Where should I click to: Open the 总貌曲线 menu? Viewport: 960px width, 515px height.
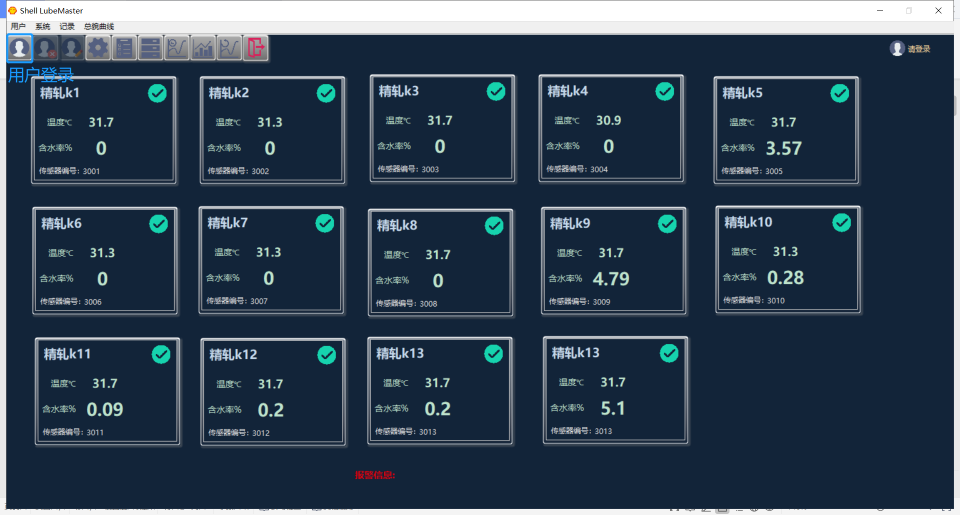click(x=99, y=26)
